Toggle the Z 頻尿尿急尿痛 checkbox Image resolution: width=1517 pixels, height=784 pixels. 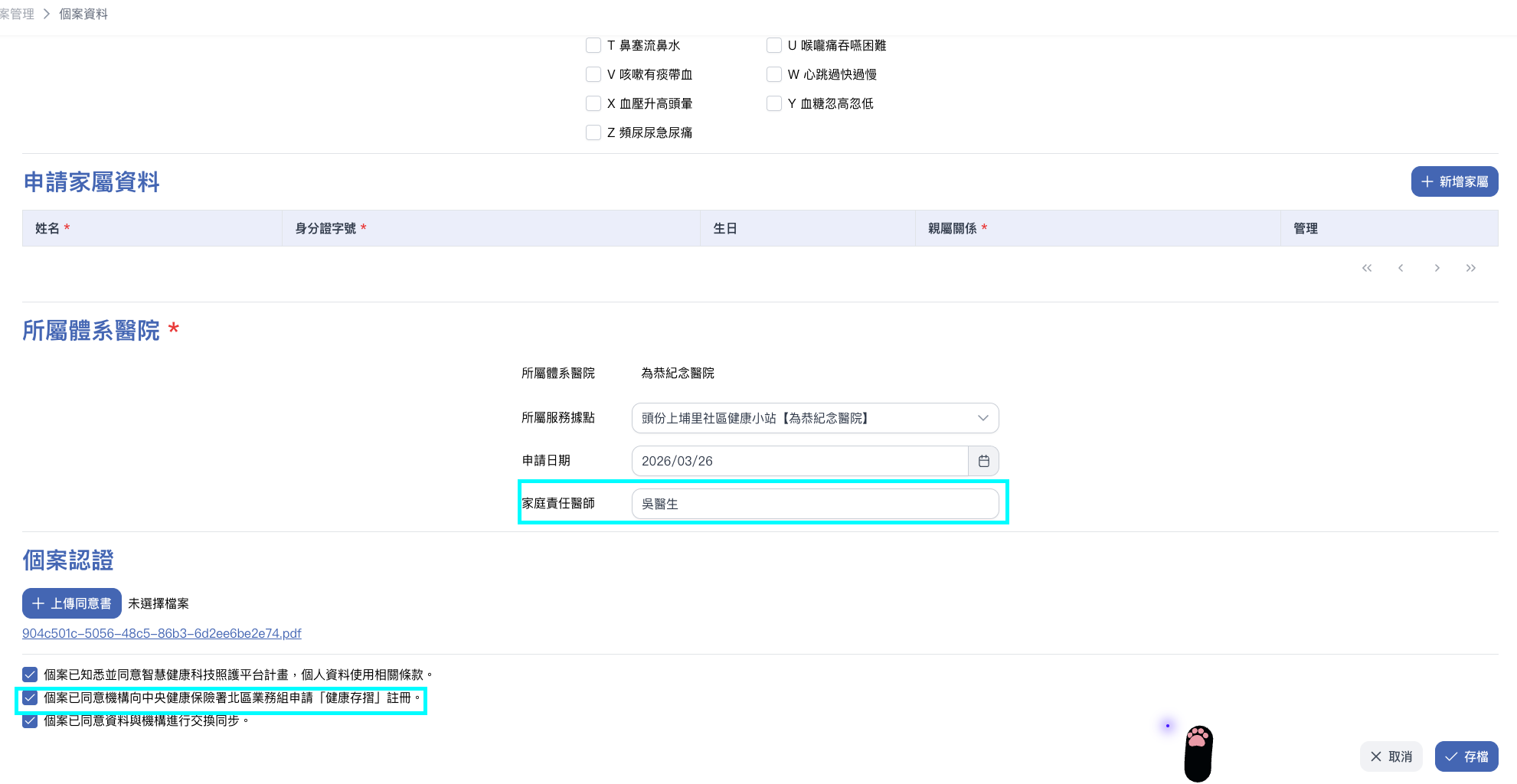(x=593, y=132)
